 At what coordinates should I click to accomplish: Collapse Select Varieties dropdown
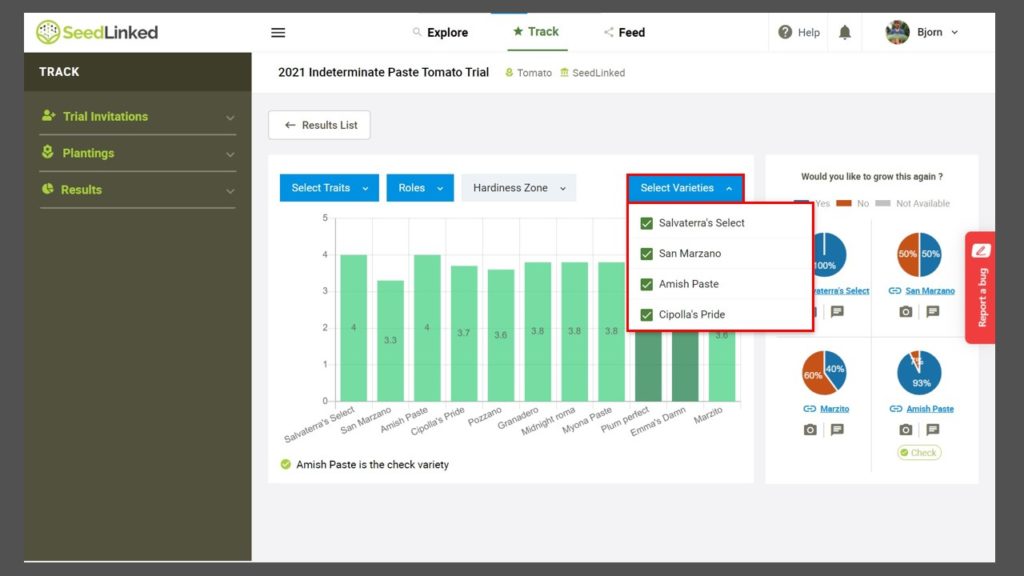click(x=686, y=188)
